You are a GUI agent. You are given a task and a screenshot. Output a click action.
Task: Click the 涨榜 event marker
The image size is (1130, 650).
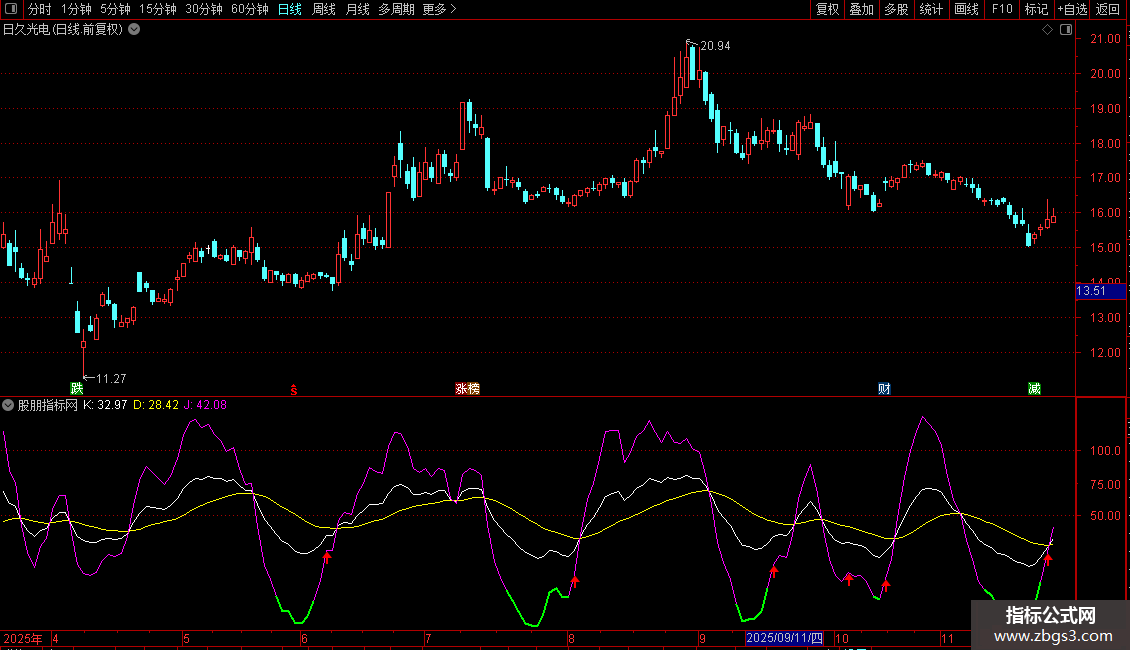[x=468, y=388]
